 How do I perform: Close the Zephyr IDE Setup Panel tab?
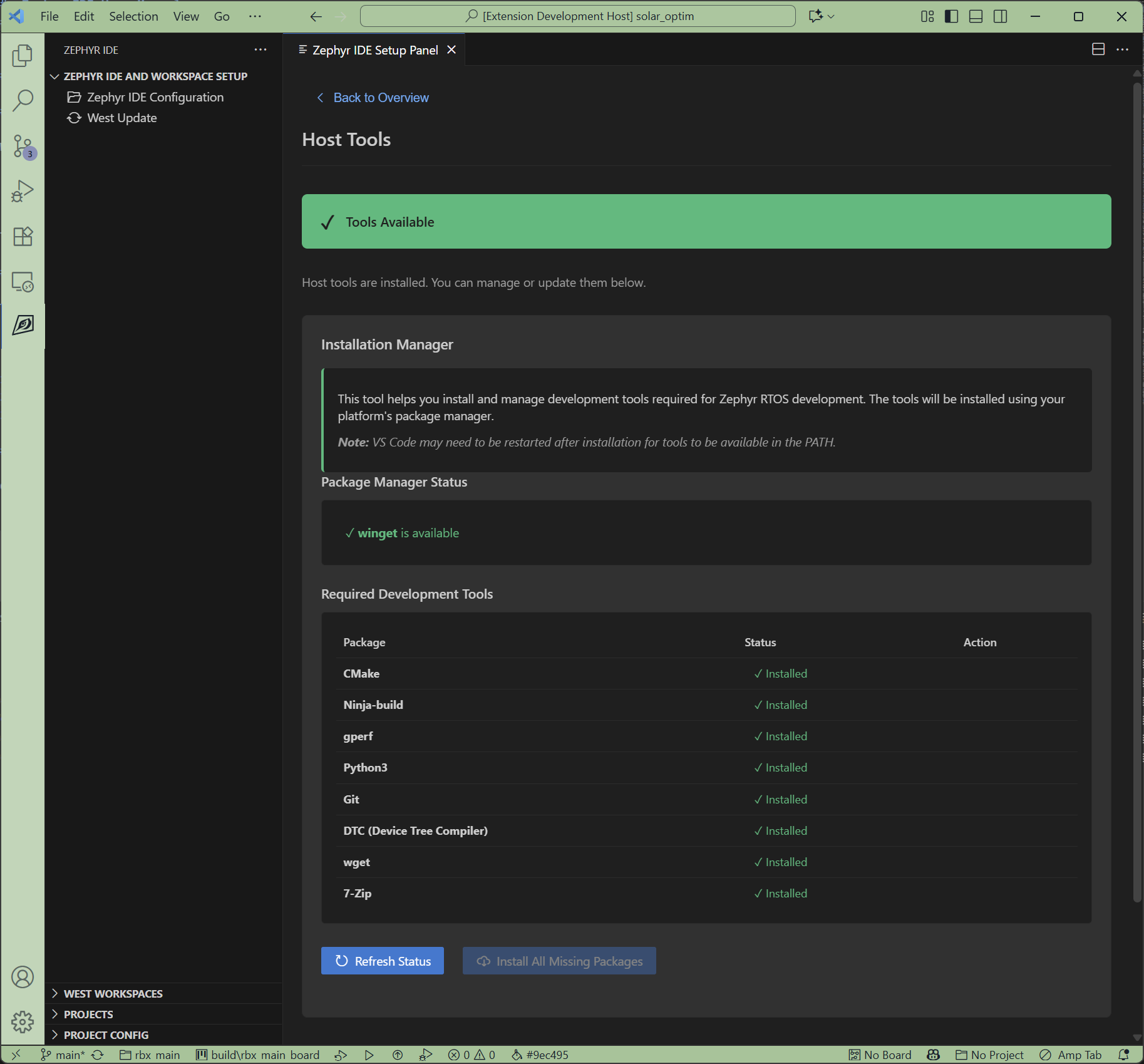451,49
